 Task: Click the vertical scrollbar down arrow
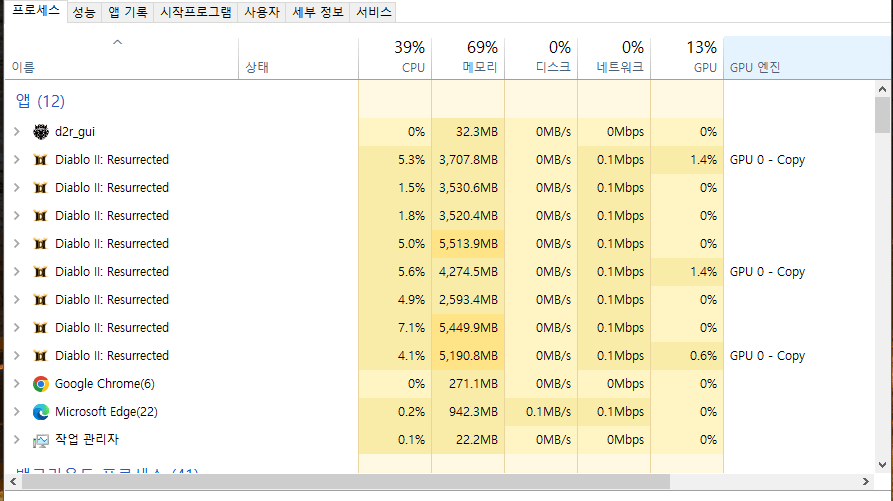coord(882,465)
